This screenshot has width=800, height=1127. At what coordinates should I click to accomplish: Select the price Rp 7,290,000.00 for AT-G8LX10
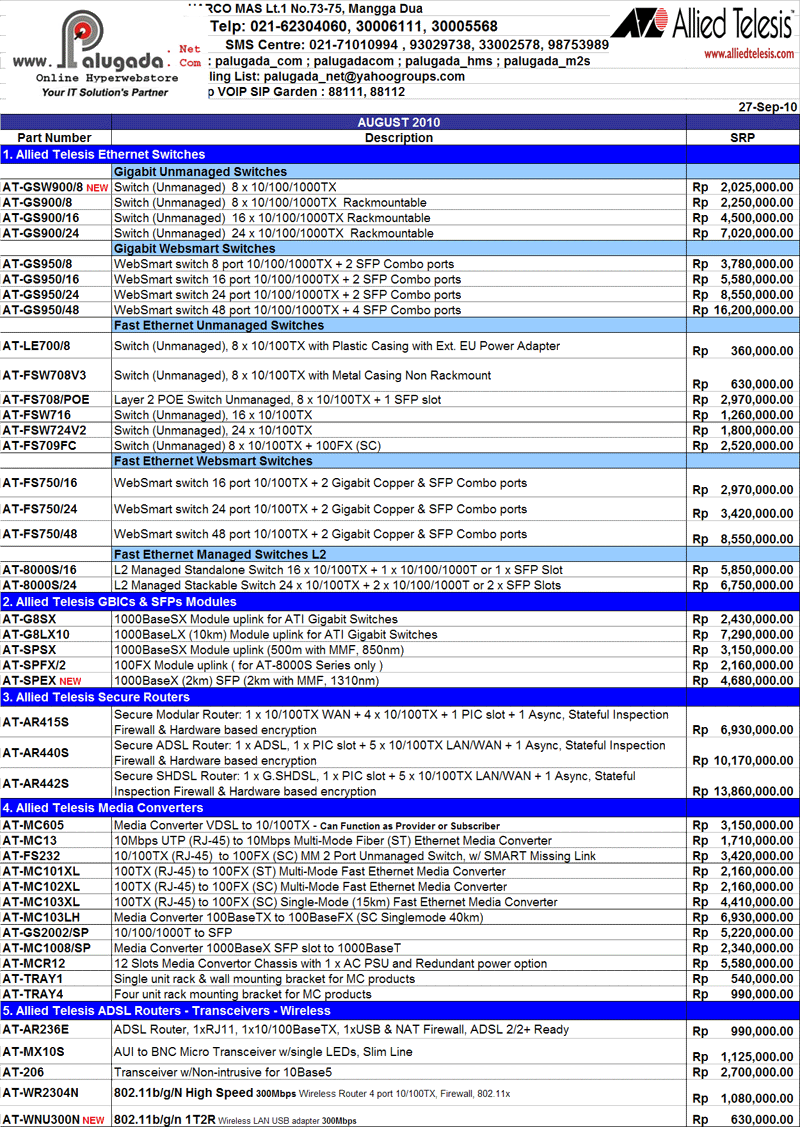pos(743,635)
